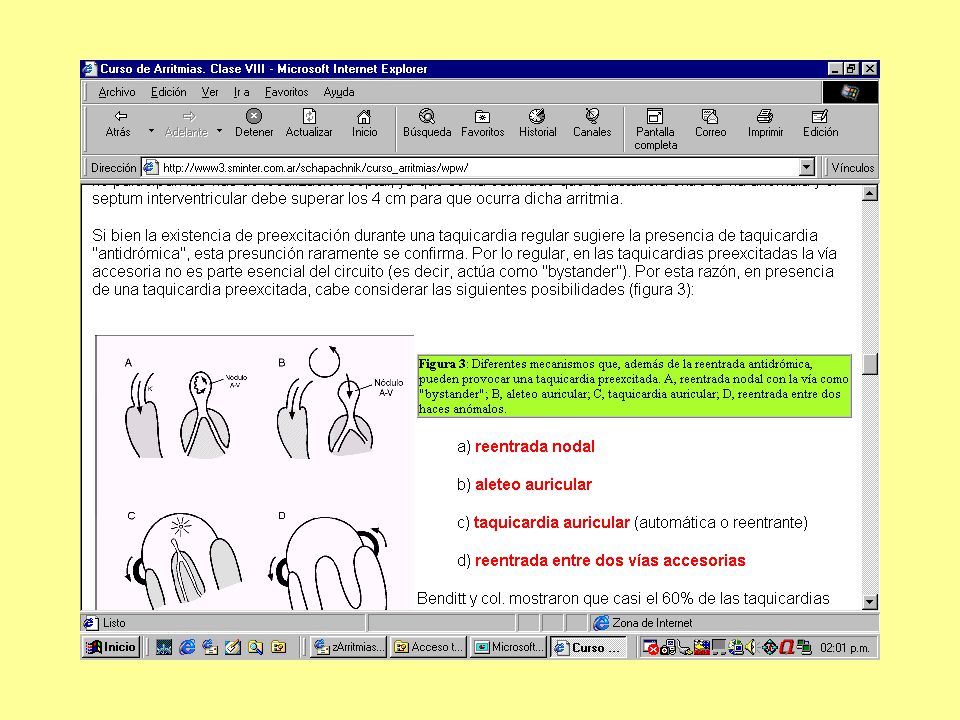
Task: Go to the home page via toolbar Inicio
Action: pos(364,123)
